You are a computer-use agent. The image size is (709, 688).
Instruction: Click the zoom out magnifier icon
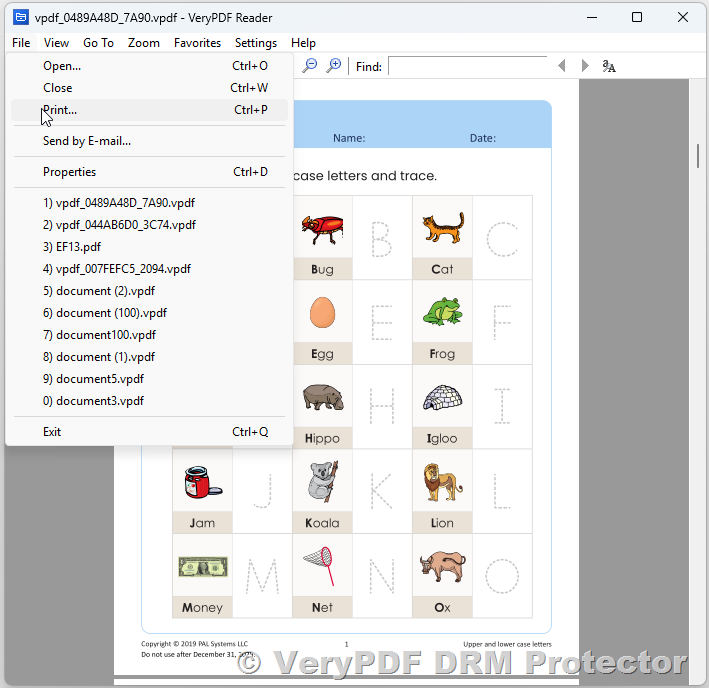310,65
